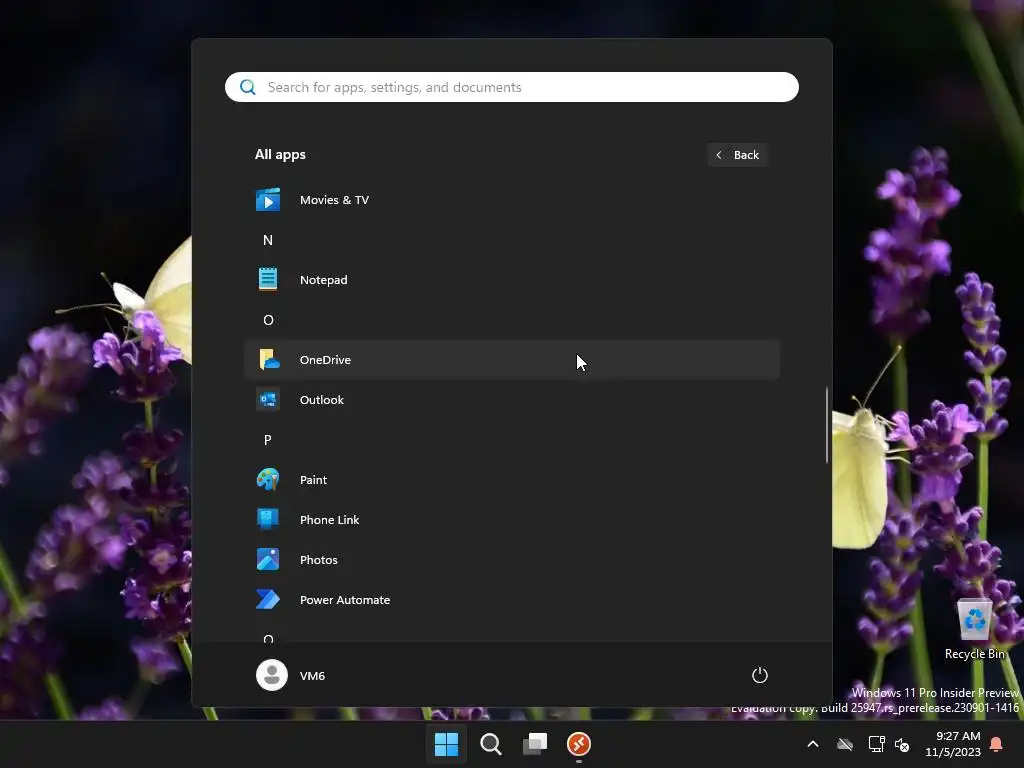The height and width of the screenshot is (768, 1024).
Task: Click the P letter group header
Action: click(x=268, y=440)
